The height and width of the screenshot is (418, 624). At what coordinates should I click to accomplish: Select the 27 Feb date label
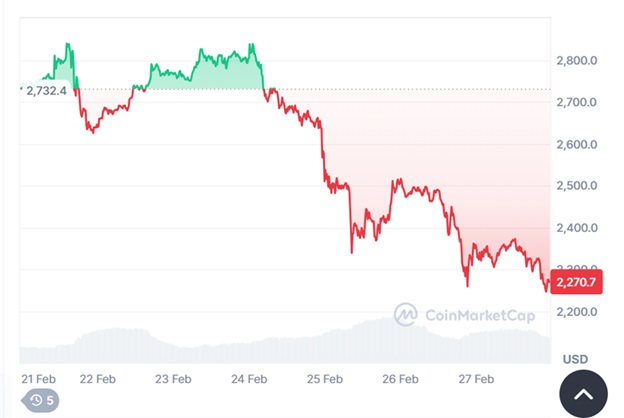476,379
